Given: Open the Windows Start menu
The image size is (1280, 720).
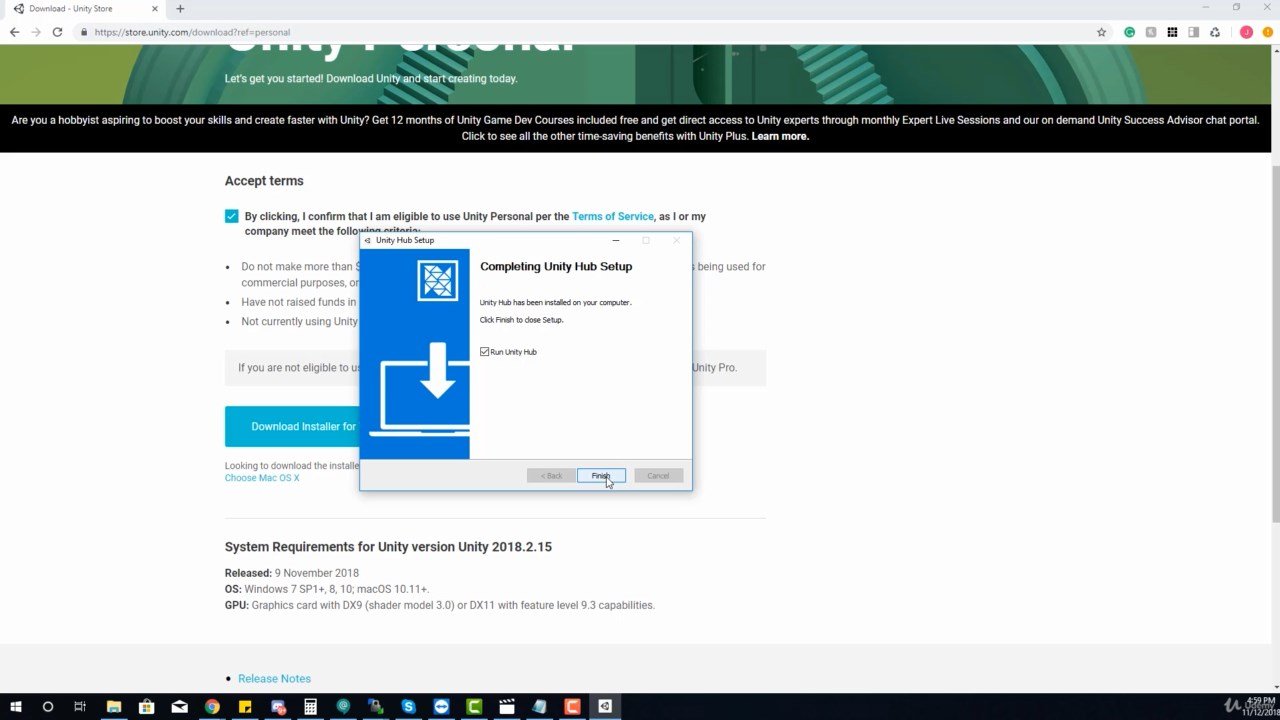Looking at the screenshot, I should click(16, 706).
